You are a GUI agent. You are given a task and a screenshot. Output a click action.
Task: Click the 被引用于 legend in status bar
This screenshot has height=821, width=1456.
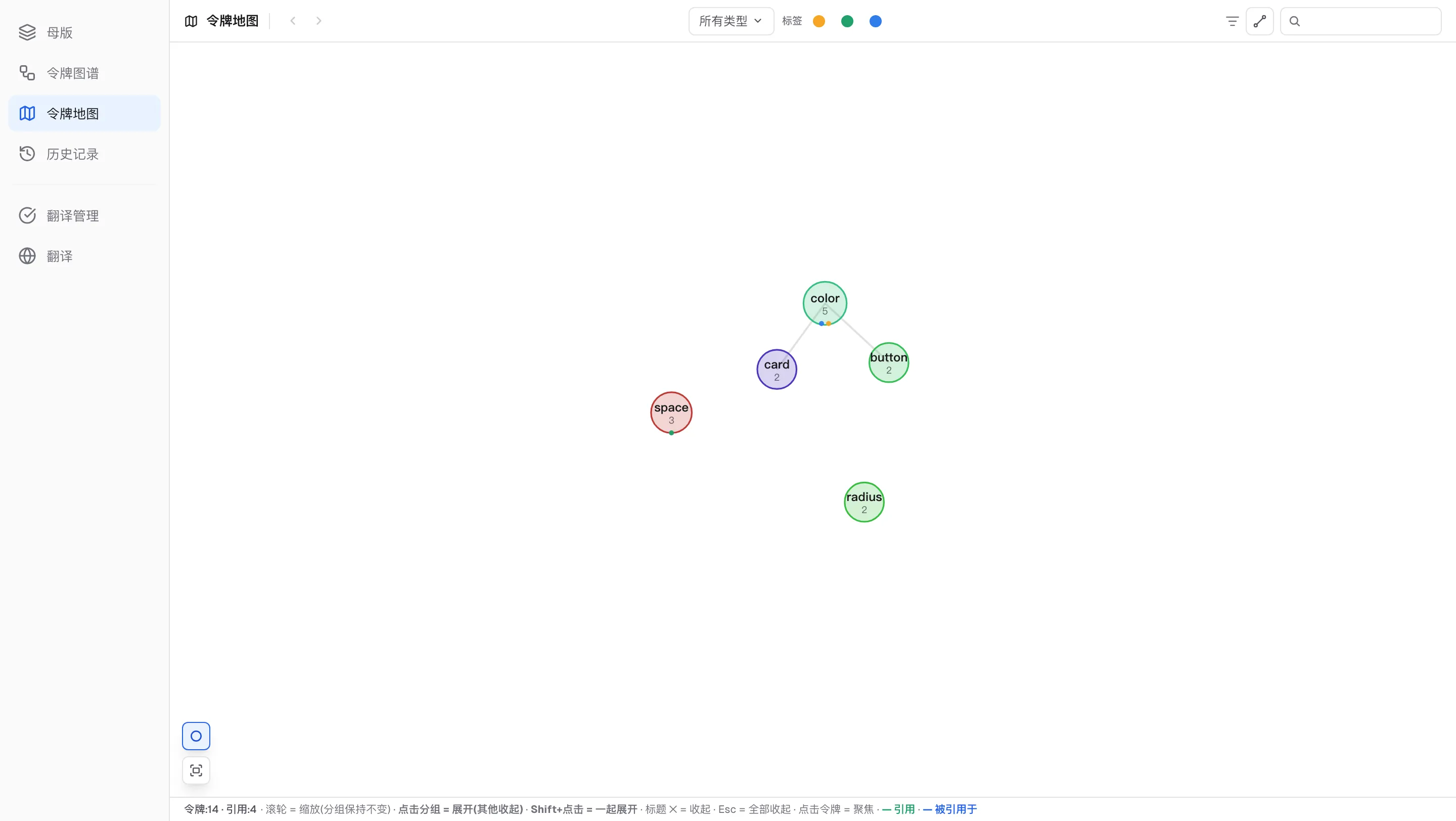949,809
